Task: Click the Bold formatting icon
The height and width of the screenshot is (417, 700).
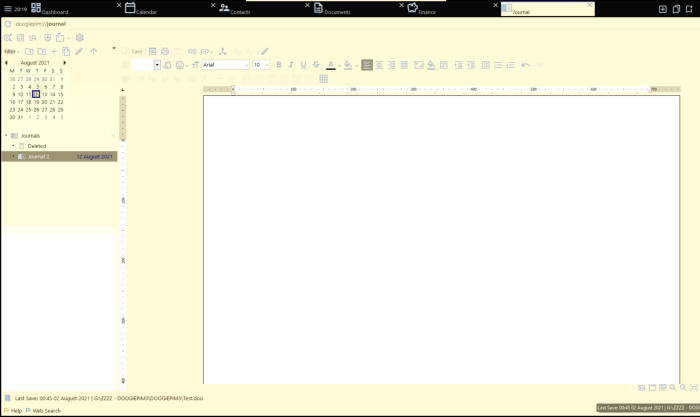Action: click(279, 65)
